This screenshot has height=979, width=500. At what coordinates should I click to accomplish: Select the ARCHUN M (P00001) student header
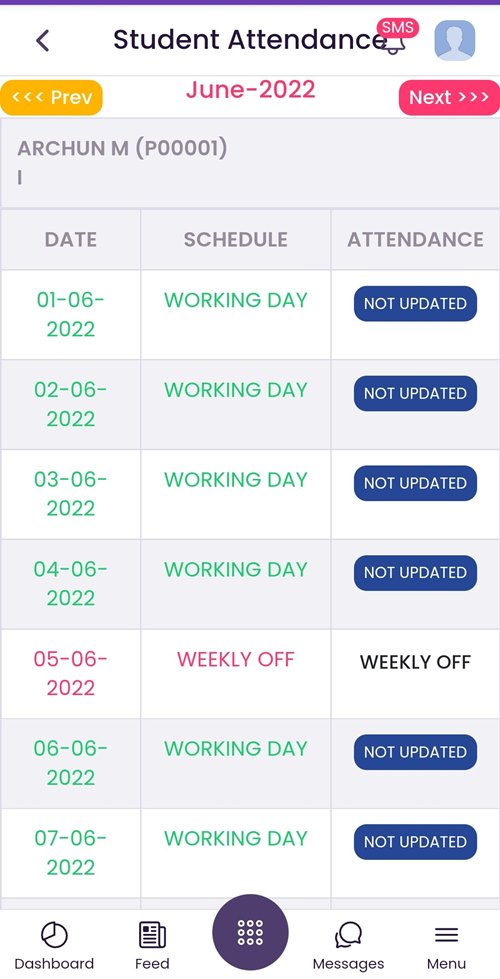122,149
